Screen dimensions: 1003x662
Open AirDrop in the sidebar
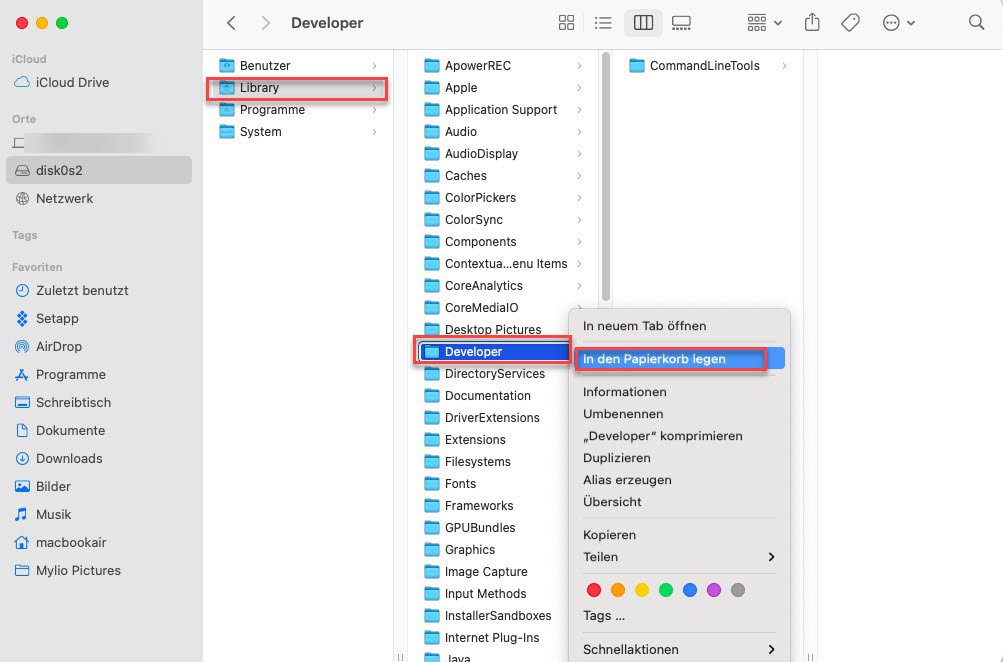[x=99, y=347]
